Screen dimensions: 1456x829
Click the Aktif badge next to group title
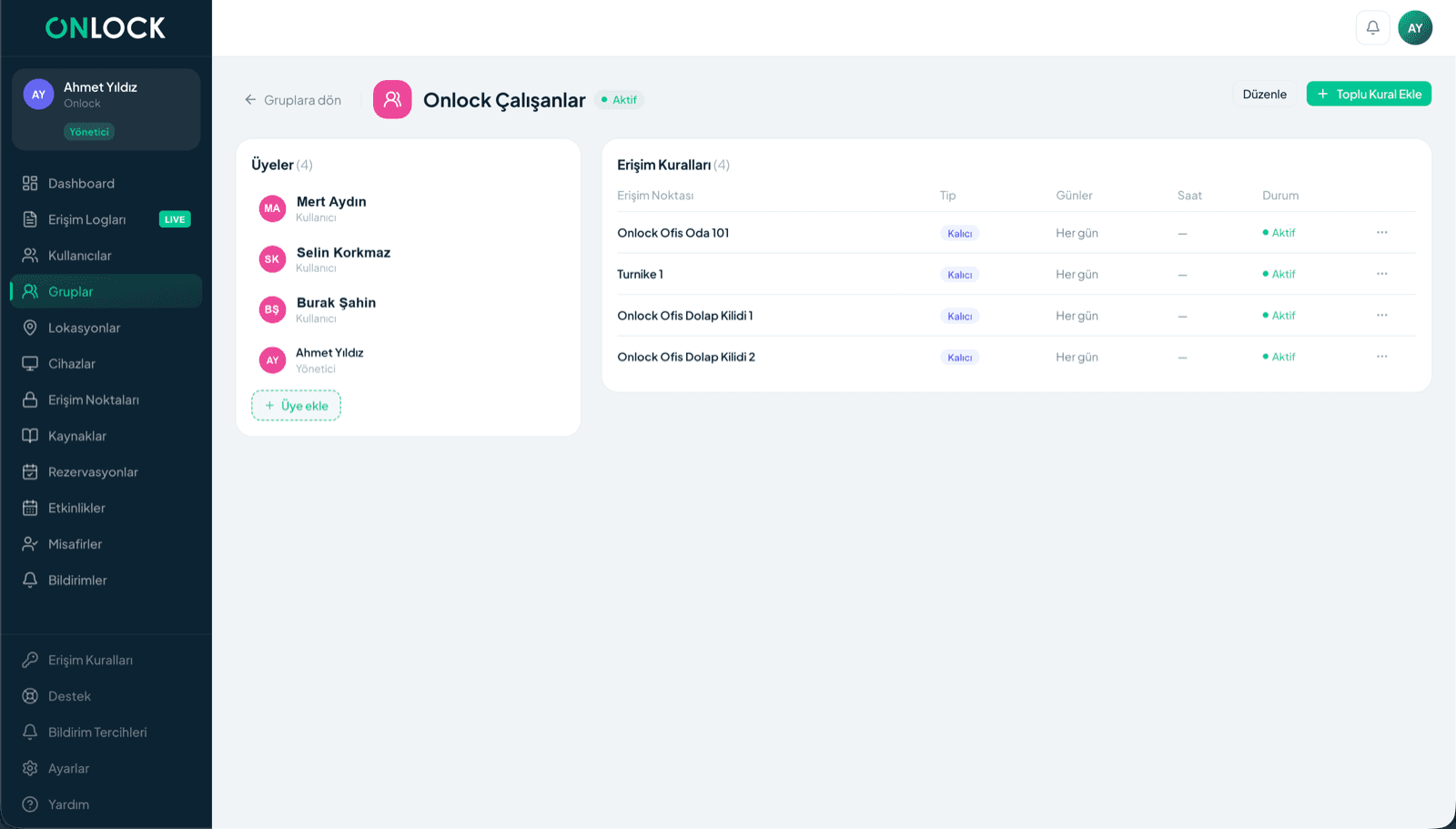pos(620,100)
